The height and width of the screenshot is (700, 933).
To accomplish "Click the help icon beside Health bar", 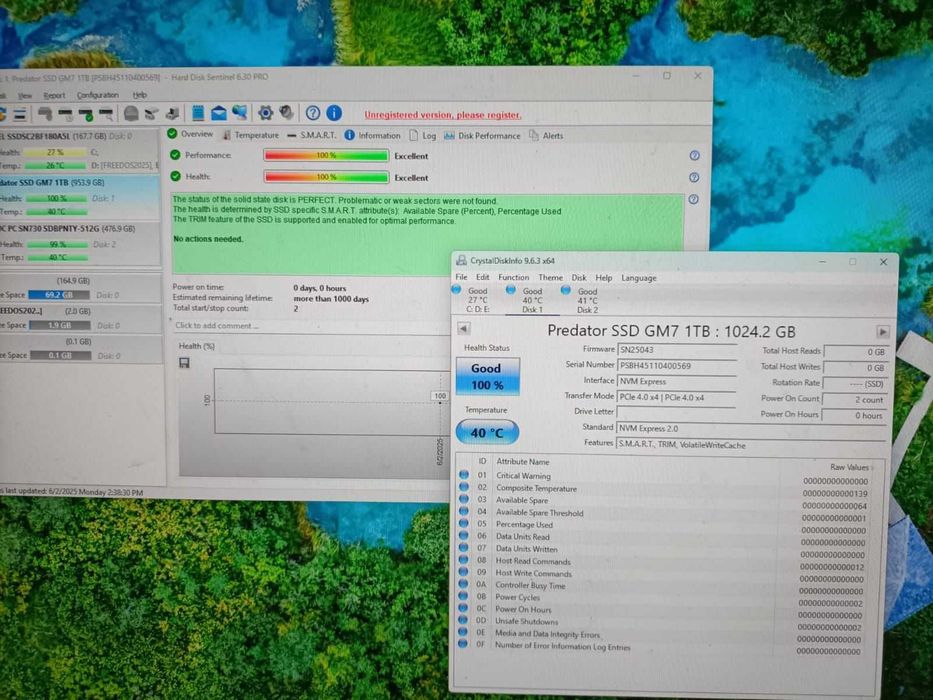I will click(694, 177).
